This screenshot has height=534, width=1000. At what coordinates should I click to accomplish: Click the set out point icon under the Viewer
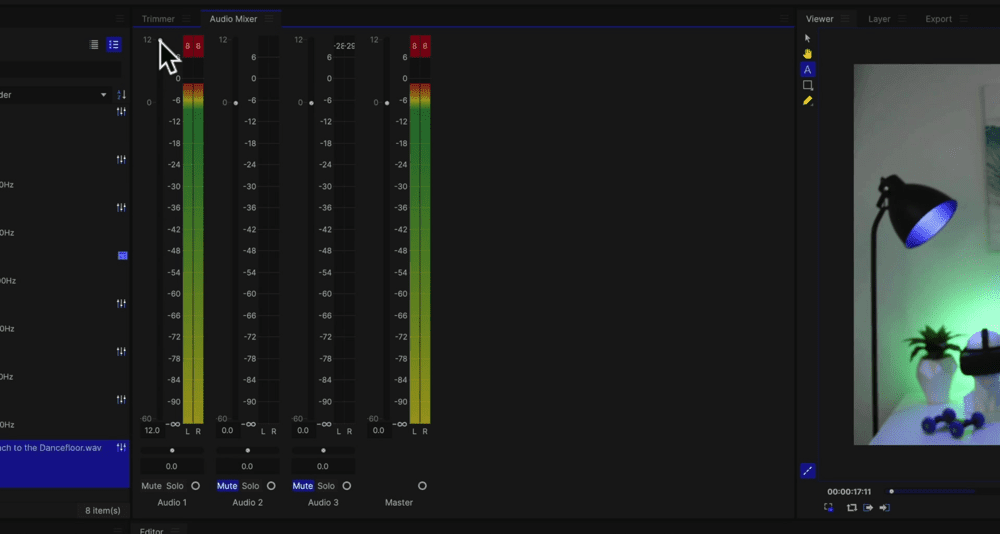tap(884, 507)
